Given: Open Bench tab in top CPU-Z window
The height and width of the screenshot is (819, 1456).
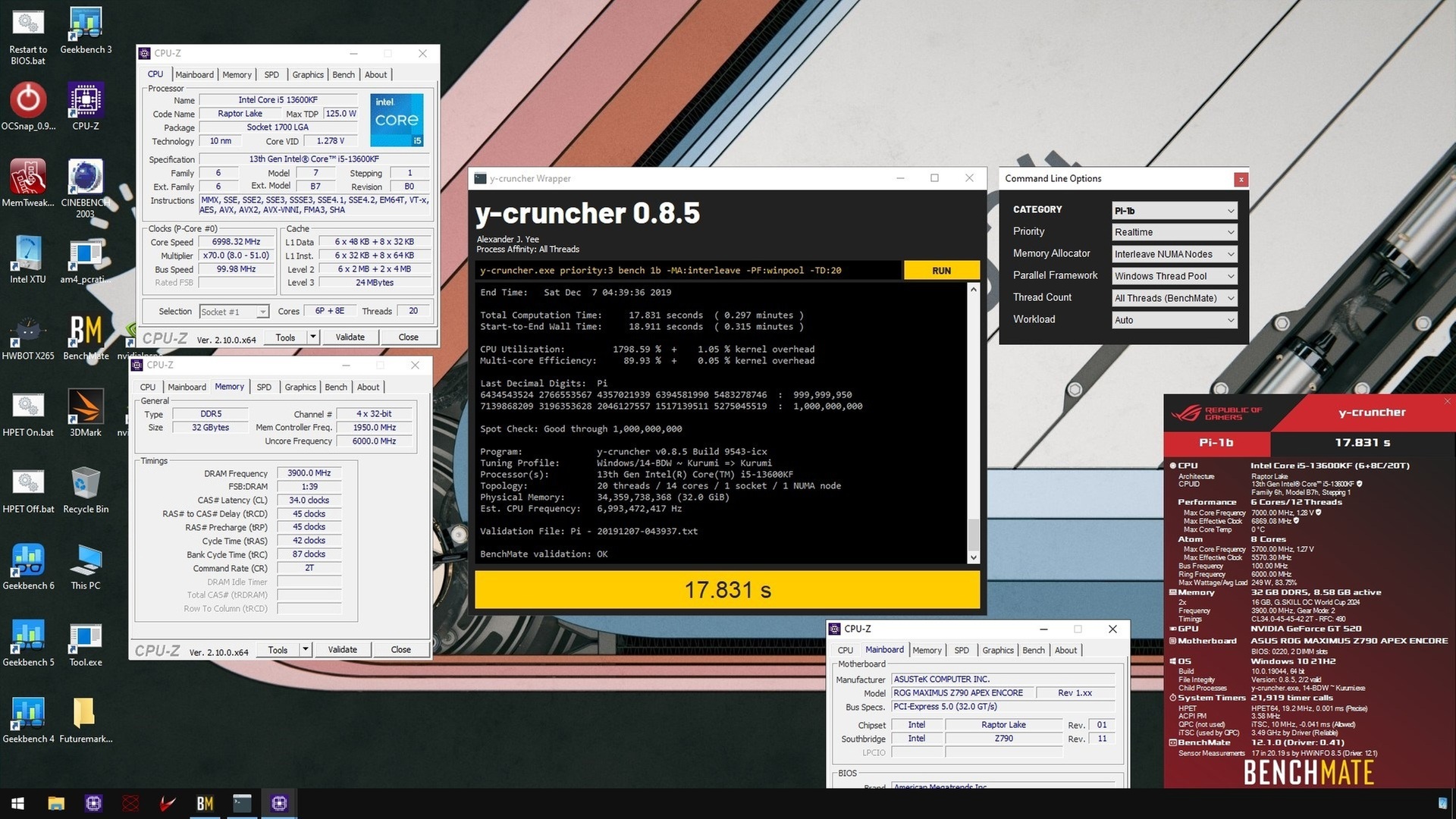Looking at the screenshot, I should (344, 74).
